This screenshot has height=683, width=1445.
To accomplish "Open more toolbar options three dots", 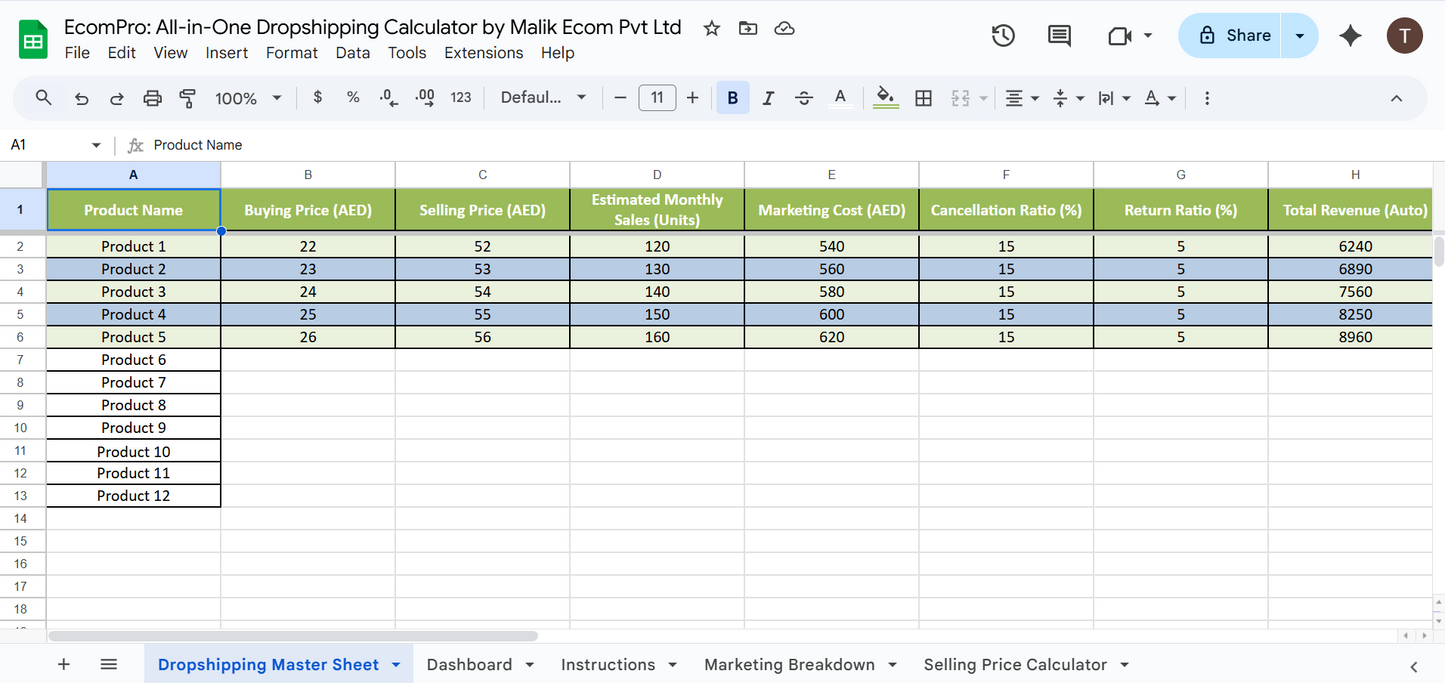I will pyautogui.click(x=1207, y=98).
